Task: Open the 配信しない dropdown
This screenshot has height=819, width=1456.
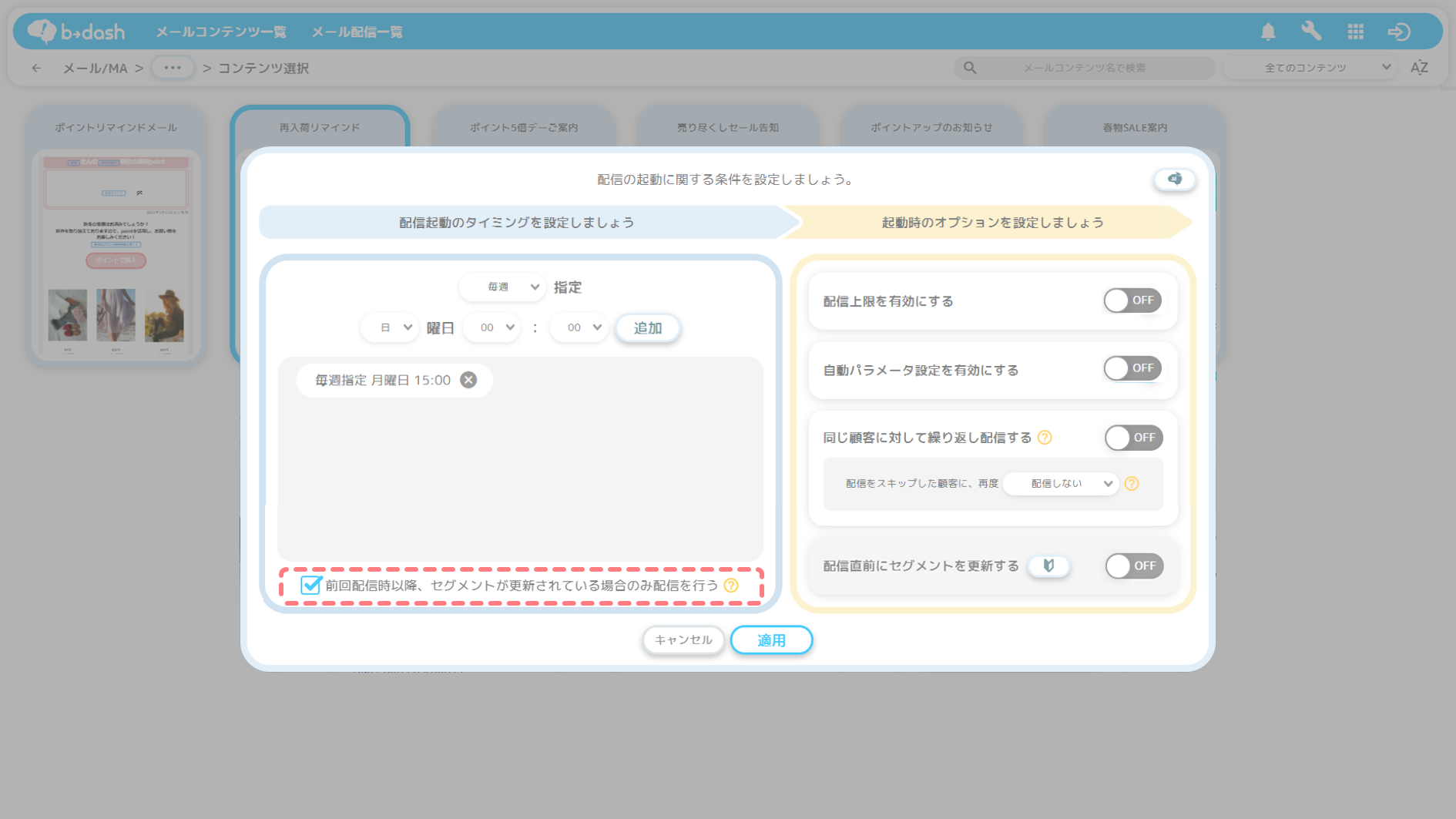Action: coord(1061,483)
